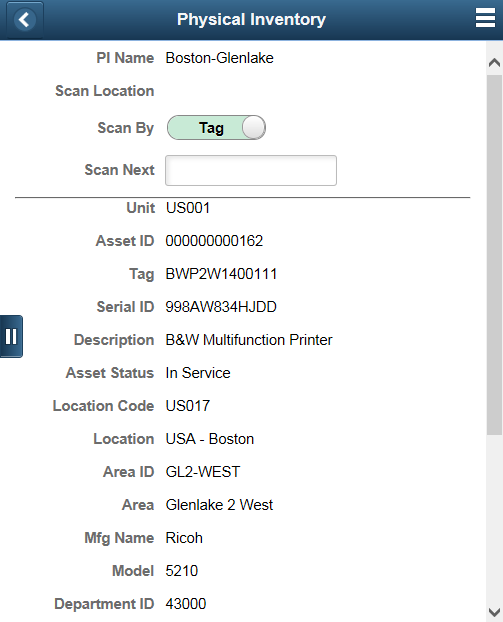
Task: Go back using the header arrow
Action: tap(25, 19)
